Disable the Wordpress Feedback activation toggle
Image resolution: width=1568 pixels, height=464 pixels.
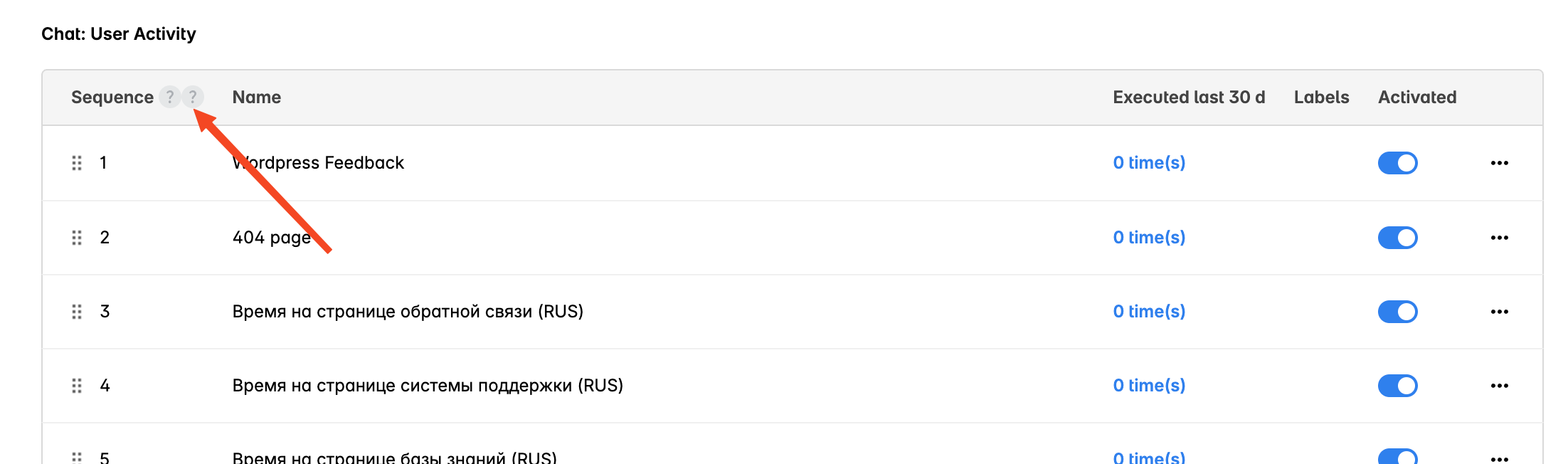(x=1398, y=163)
